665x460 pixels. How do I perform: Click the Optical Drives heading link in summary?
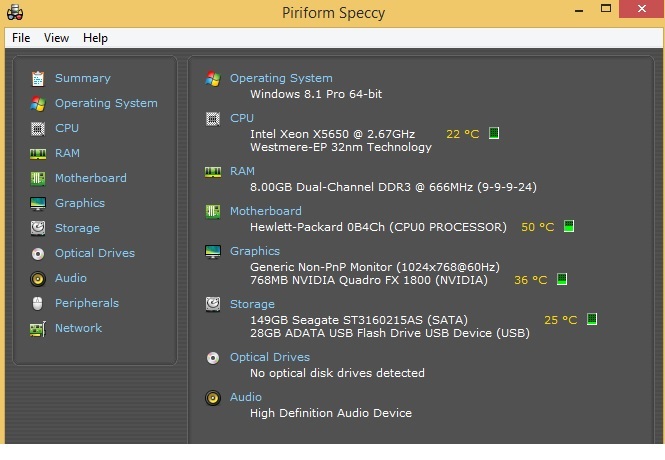click(270, 357)
